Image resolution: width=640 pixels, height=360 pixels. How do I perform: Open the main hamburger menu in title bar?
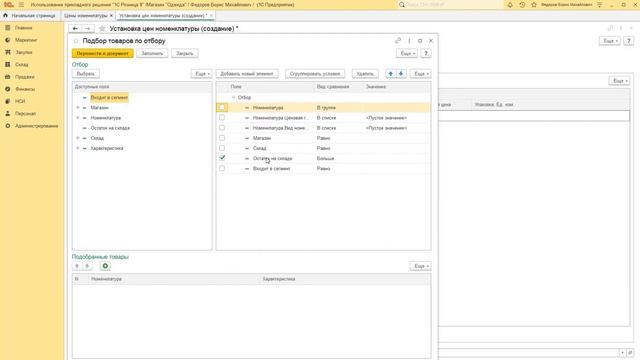click(x=21, y=4)
